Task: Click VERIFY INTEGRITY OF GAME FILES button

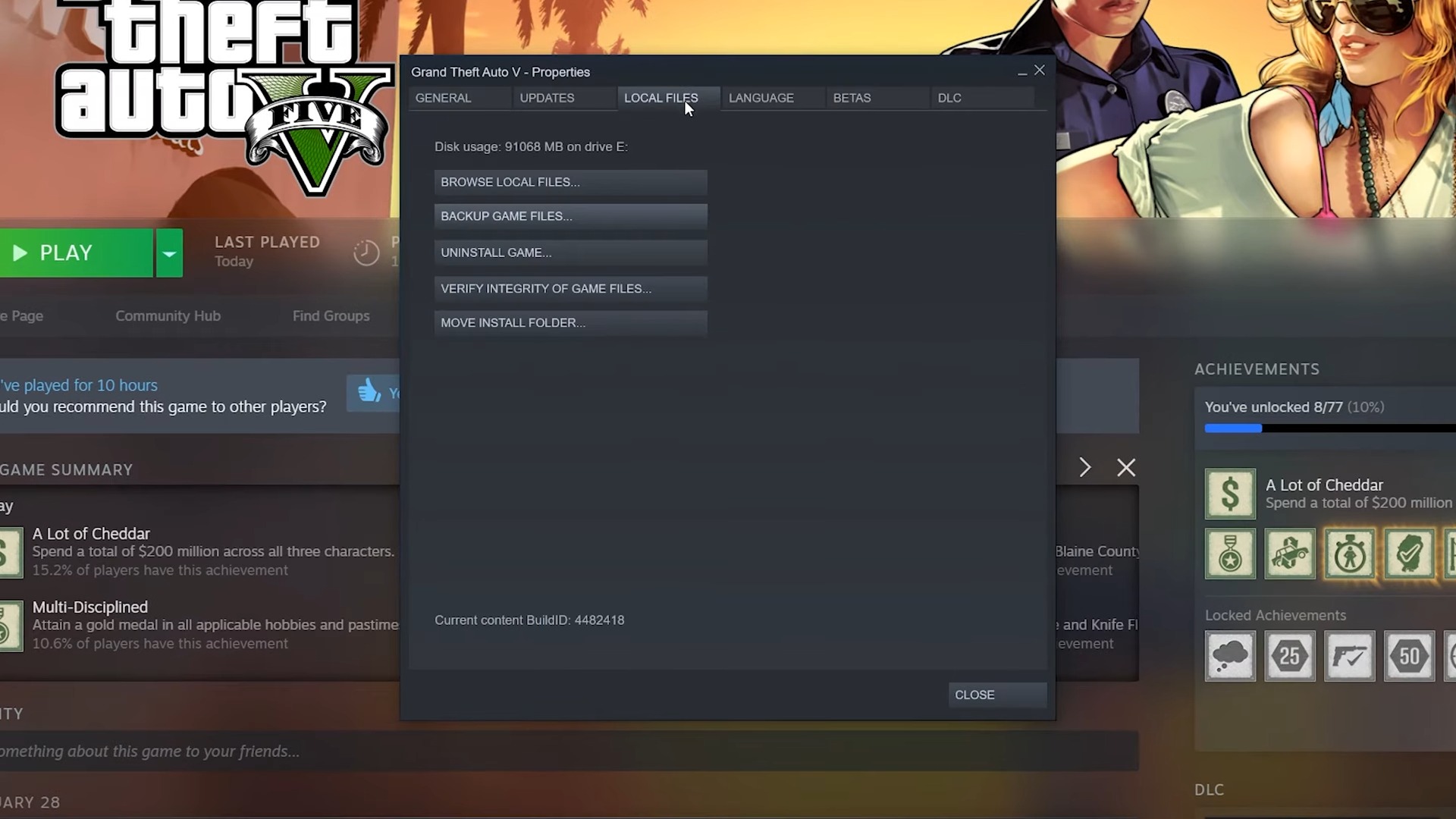Action: [x=570, y=288]
